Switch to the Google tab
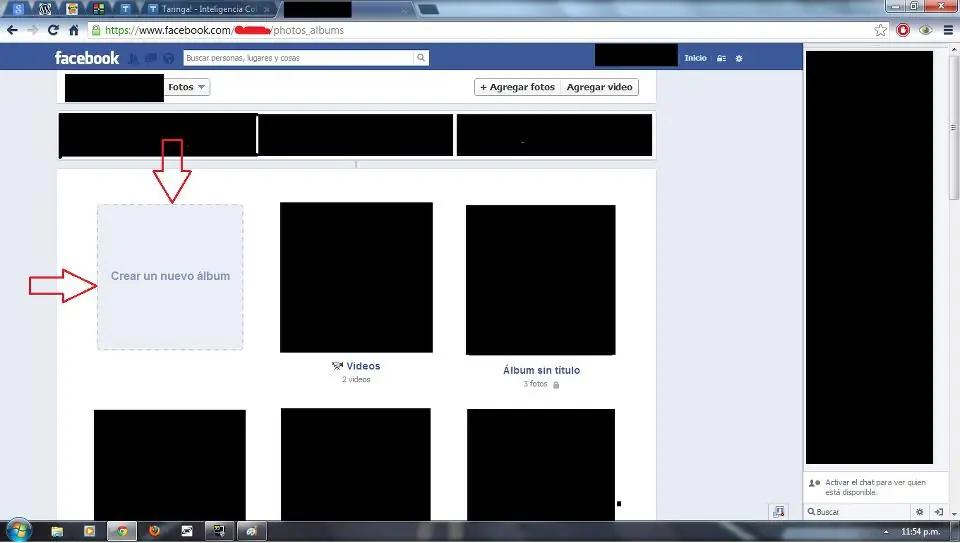Viewport: 960px width, 543px height. pos(18,9)
